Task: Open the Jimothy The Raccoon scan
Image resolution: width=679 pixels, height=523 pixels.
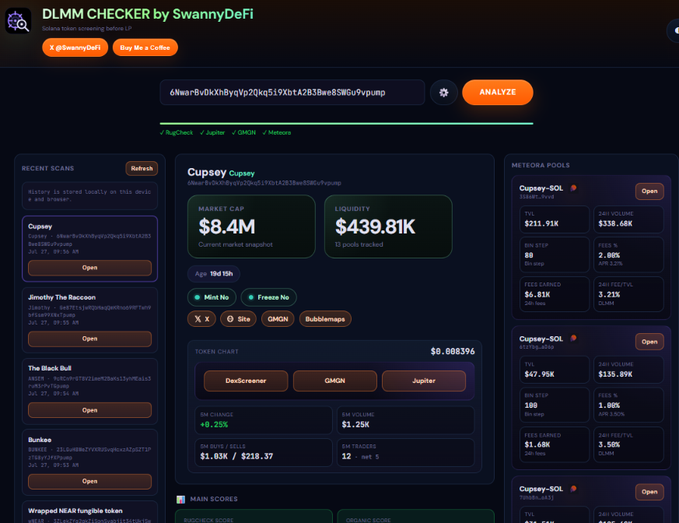Action: pos(90,339)
